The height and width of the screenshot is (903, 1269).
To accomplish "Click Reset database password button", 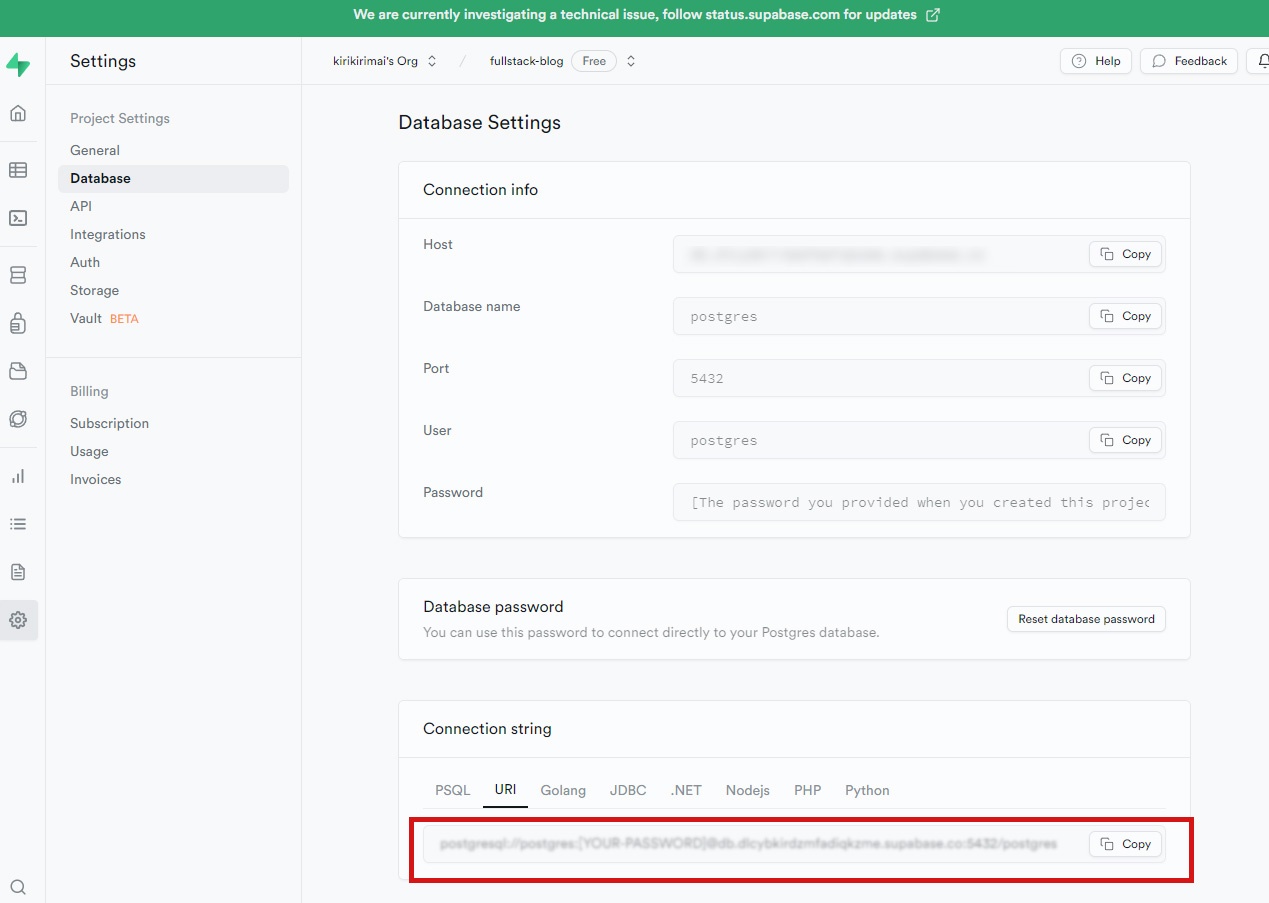I will coord(1086,619).
